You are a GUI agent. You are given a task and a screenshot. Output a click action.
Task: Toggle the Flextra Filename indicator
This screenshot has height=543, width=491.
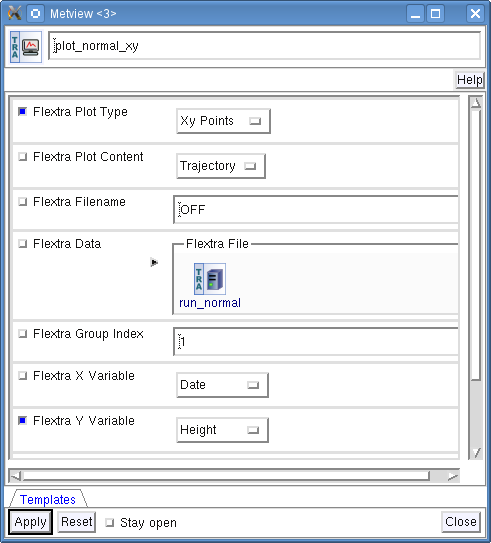(23, 202)
